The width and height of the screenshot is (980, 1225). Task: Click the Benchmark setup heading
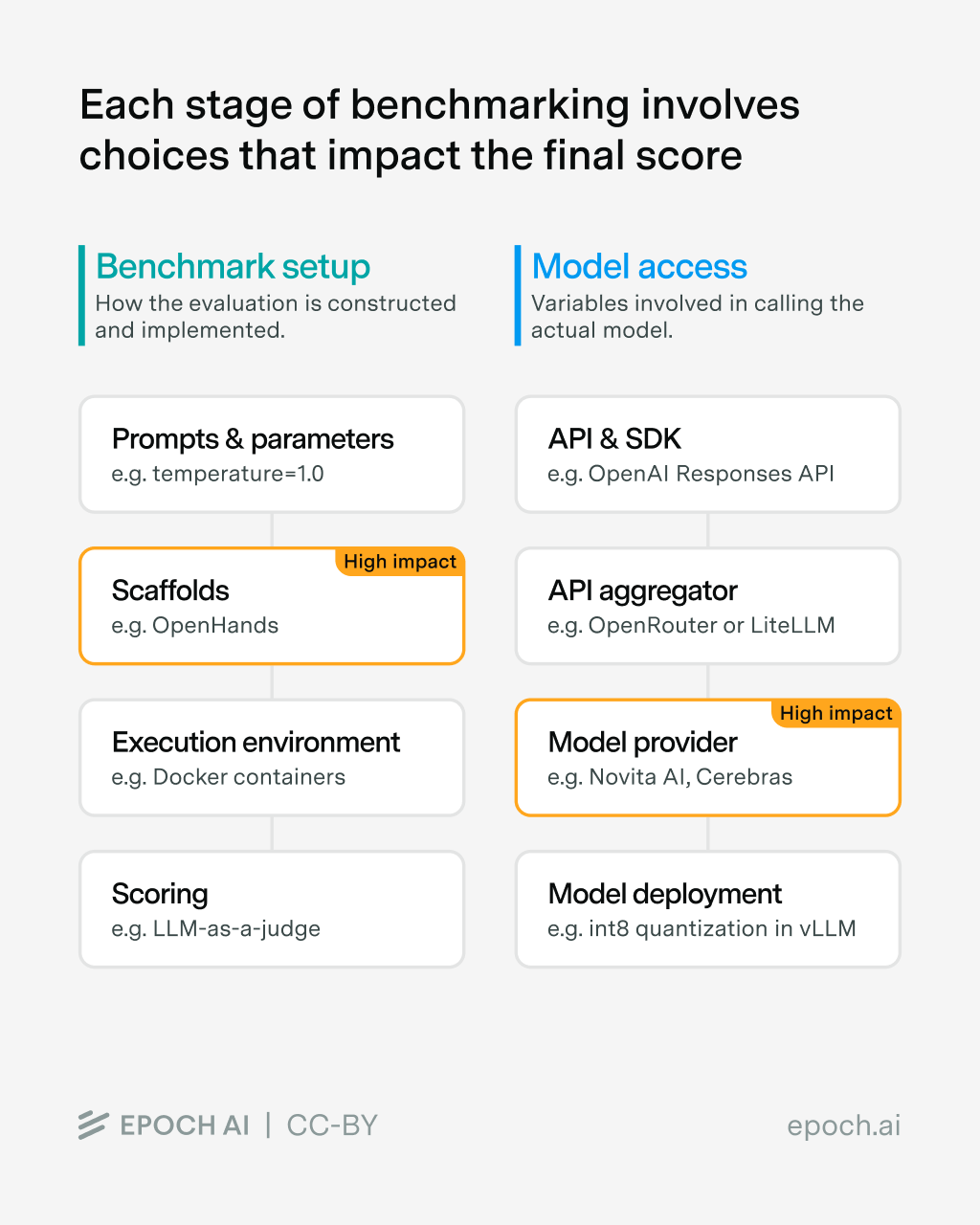point(234,266)
